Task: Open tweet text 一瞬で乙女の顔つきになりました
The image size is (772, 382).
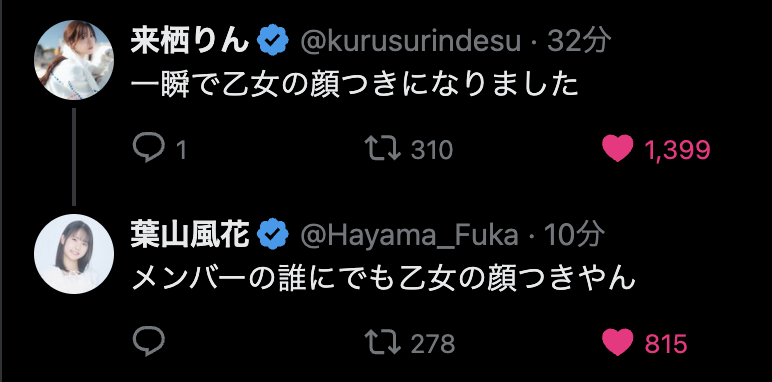Action: [x=354, y=85]
